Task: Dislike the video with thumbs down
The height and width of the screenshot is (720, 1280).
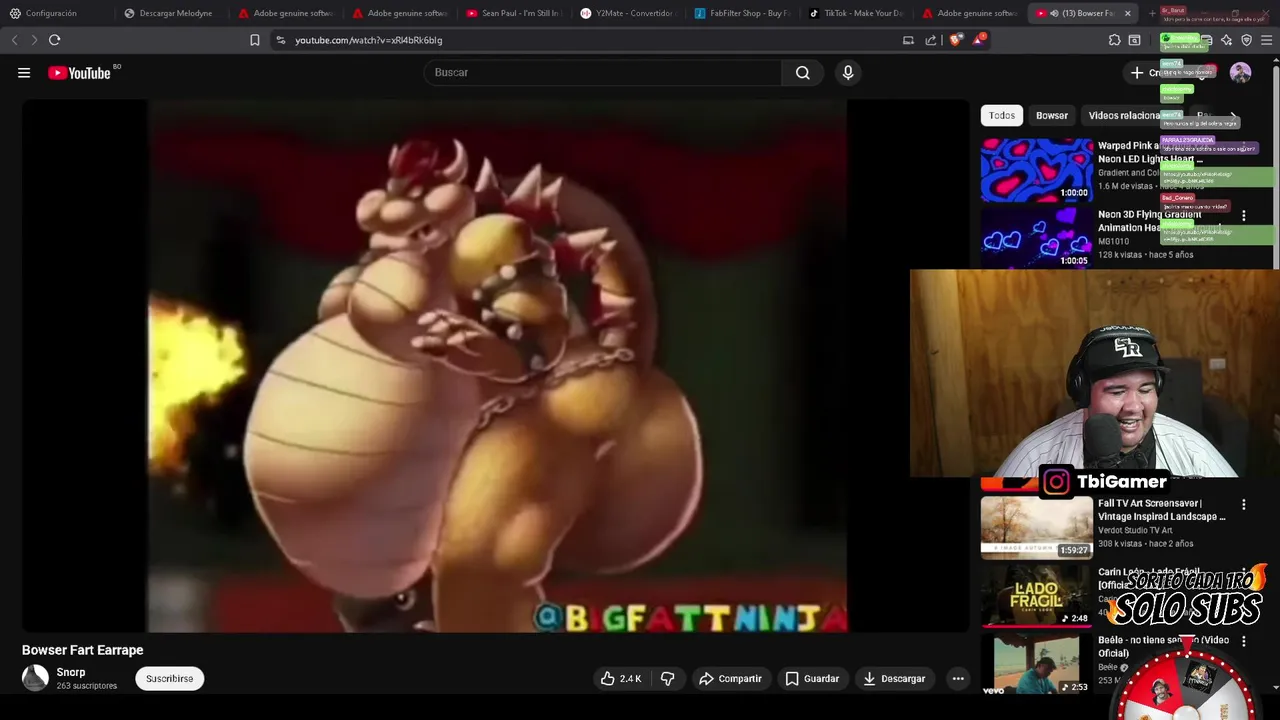Action: [668, 678]
